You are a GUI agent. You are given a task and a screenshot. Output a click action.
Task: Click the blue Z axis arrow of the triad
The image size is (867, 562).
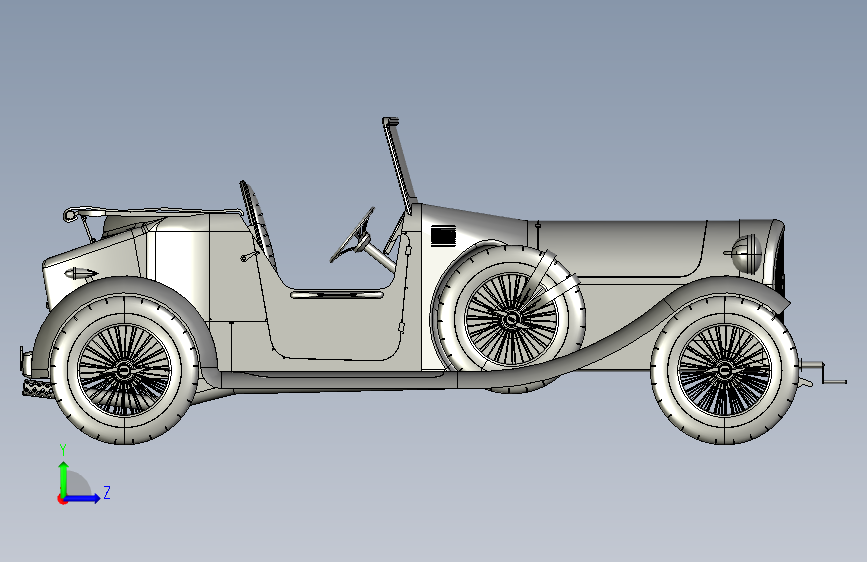point(82,498)
